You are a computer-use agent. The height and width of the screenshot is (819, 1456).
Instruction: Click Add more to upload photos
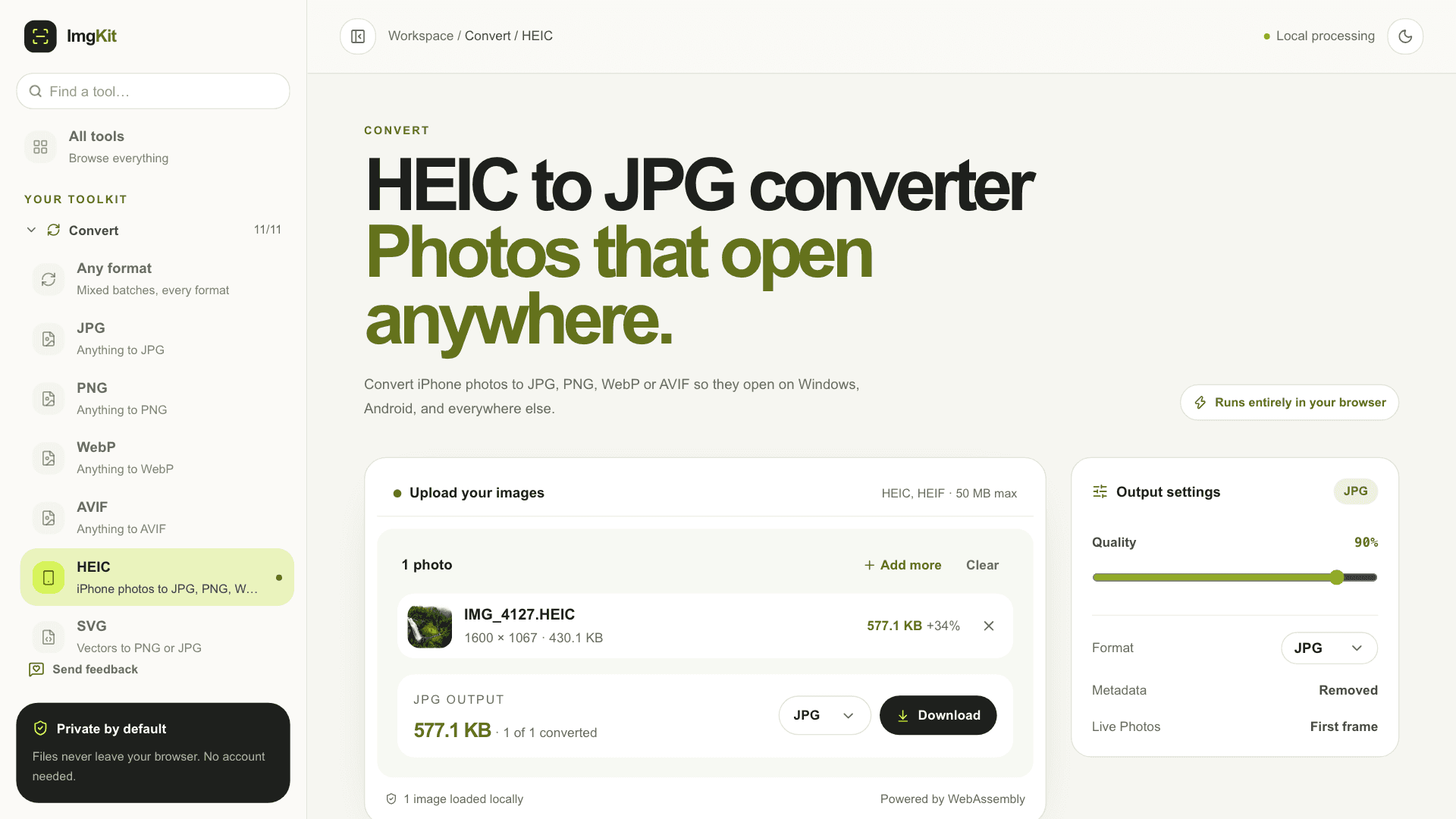[x=903, y=565]
